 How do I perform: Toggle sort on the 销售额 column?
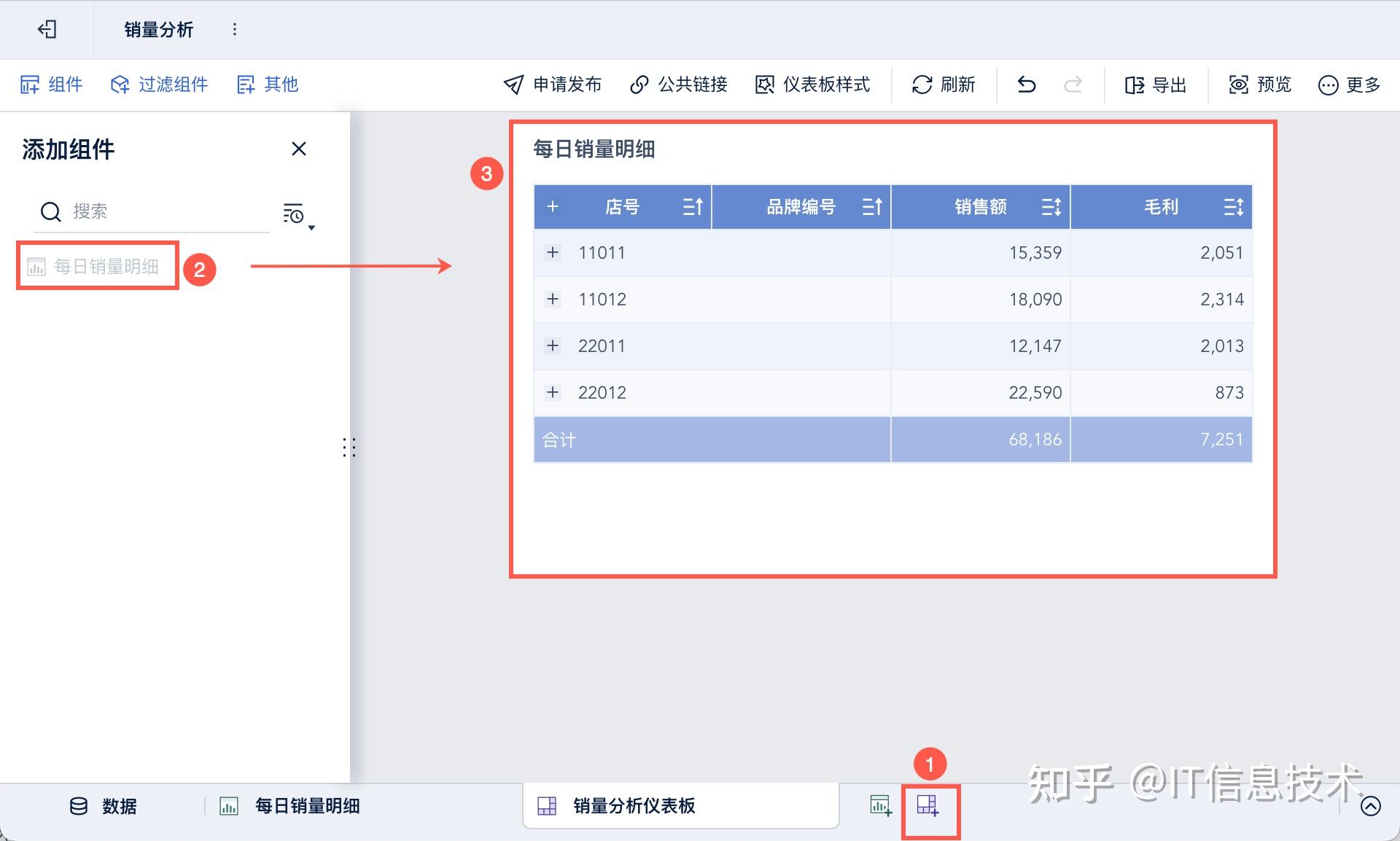1051,207
